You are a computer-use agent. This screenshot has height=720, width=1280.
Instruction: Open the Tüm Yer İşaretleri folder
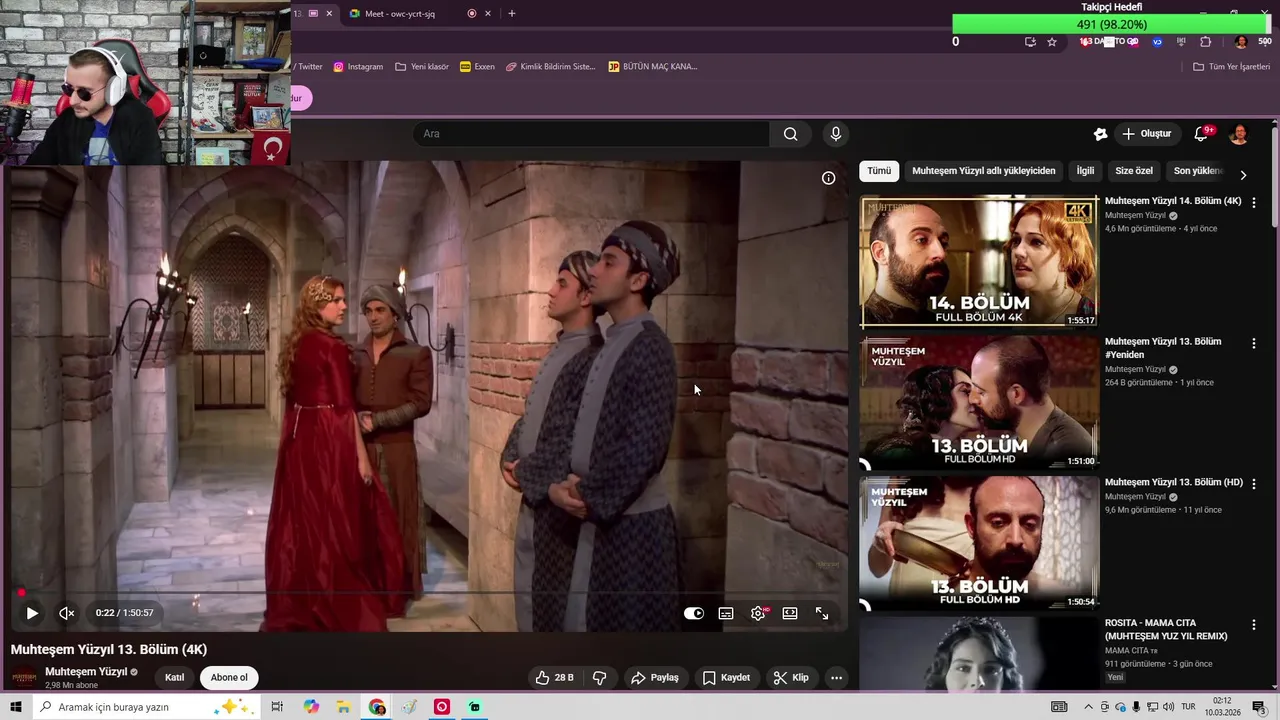click(x=1231, y=67)
